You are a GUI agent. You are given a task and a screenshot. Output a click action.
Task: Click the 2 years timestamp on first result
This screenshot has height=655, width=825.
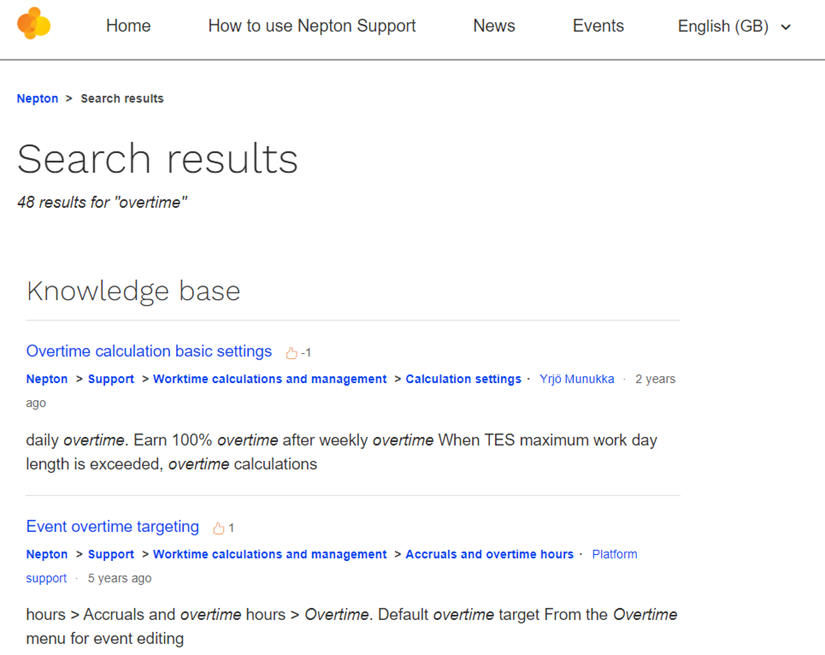click(655, 379)
